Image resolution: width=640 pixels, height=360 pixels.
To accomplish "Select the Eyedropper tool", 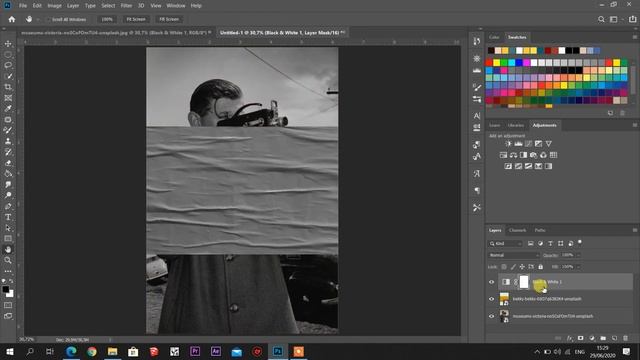I will pos(8,109).
